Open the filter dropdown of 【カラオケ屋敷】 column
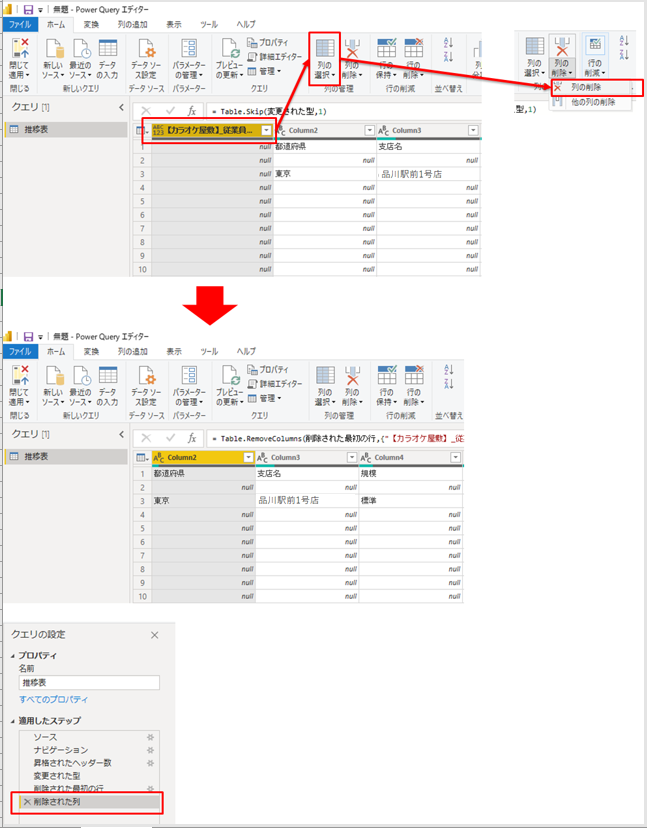 [x=266, y=130]
